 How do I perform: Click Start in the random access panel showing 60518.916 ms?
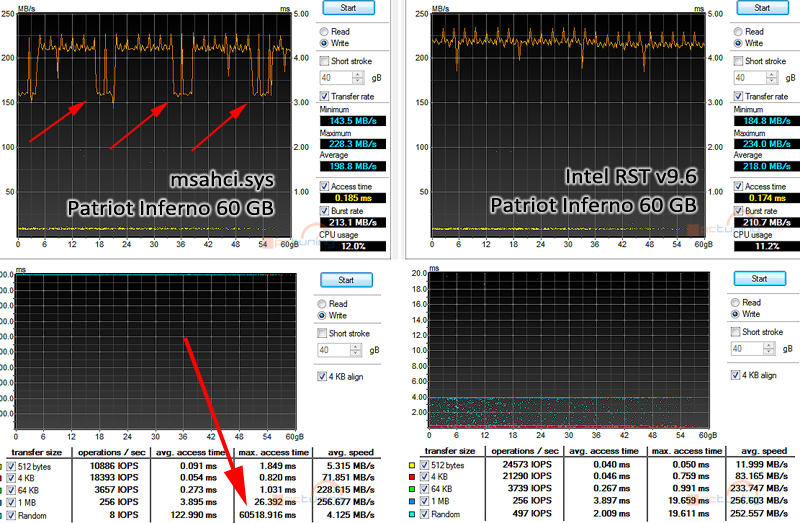(346, 280)
